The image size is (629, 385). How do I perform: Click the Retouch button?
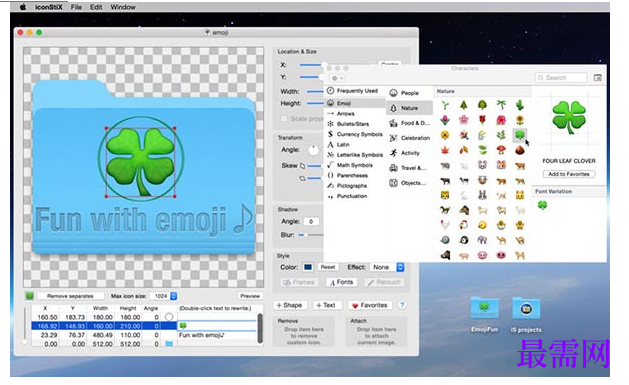pos(384,282)
